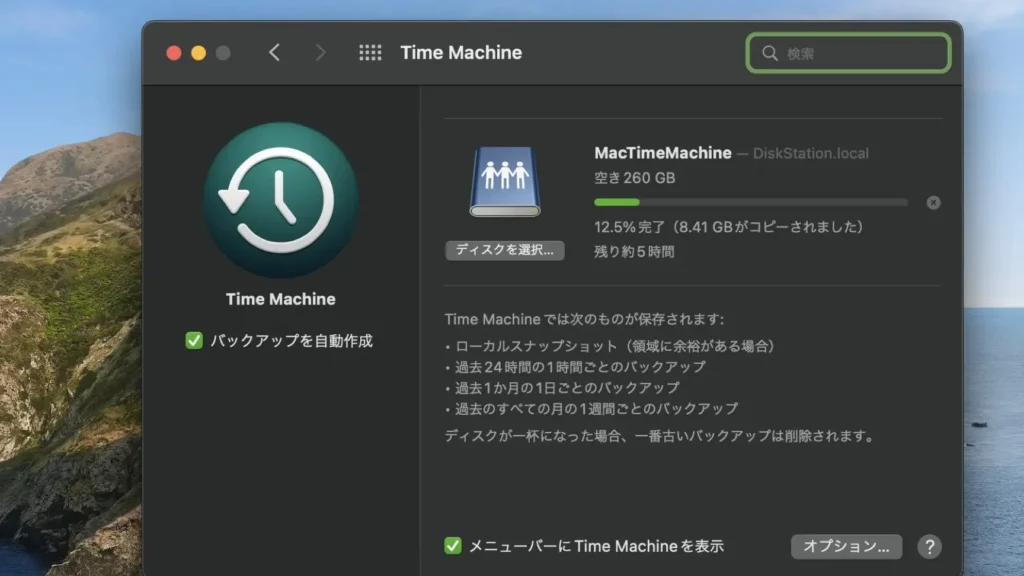The image size is (1024, 576).
Task: Toggle メニューバーに Time Machine を表示 checkbox
Action: pyautogui.click(x=453, y=545)
